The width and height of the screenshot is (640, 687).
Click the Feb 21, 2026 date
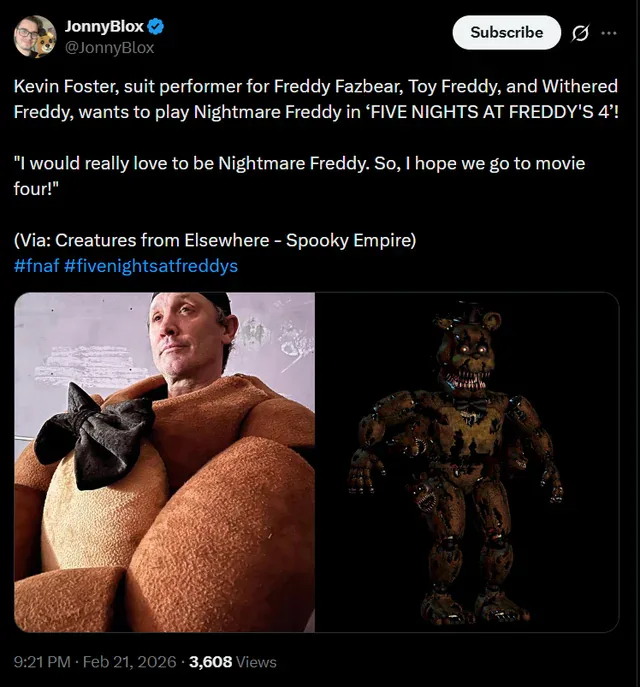130,662
